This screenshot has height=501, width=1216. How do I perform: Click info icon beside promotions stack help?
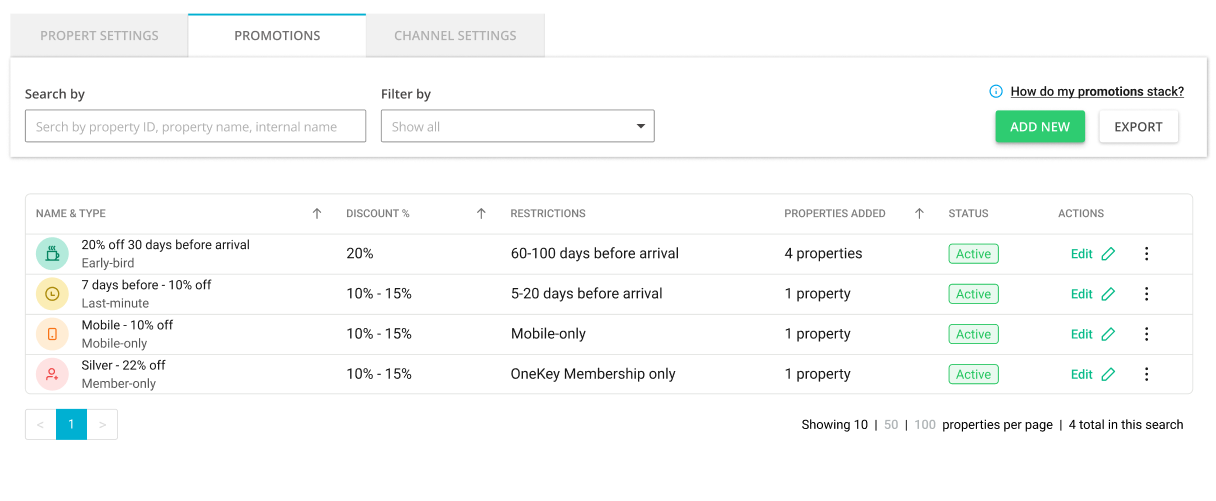point(995,92)
